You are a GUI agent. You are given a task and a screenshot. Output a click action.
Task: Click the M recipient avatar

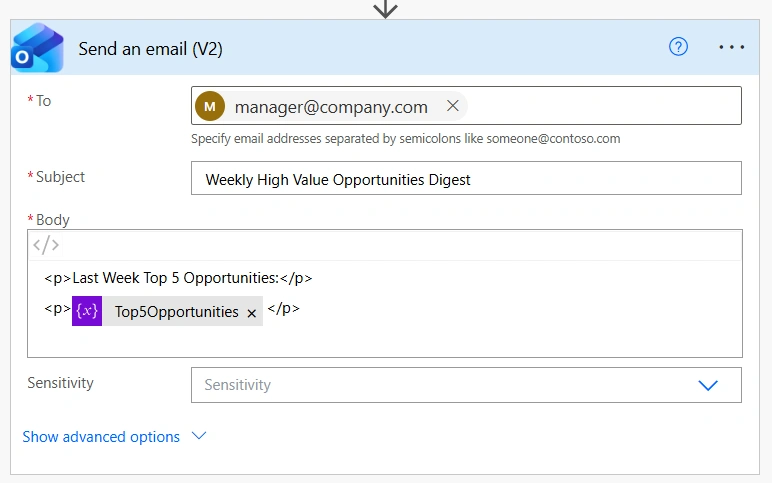pyautogui.click(x=210, y=106)
